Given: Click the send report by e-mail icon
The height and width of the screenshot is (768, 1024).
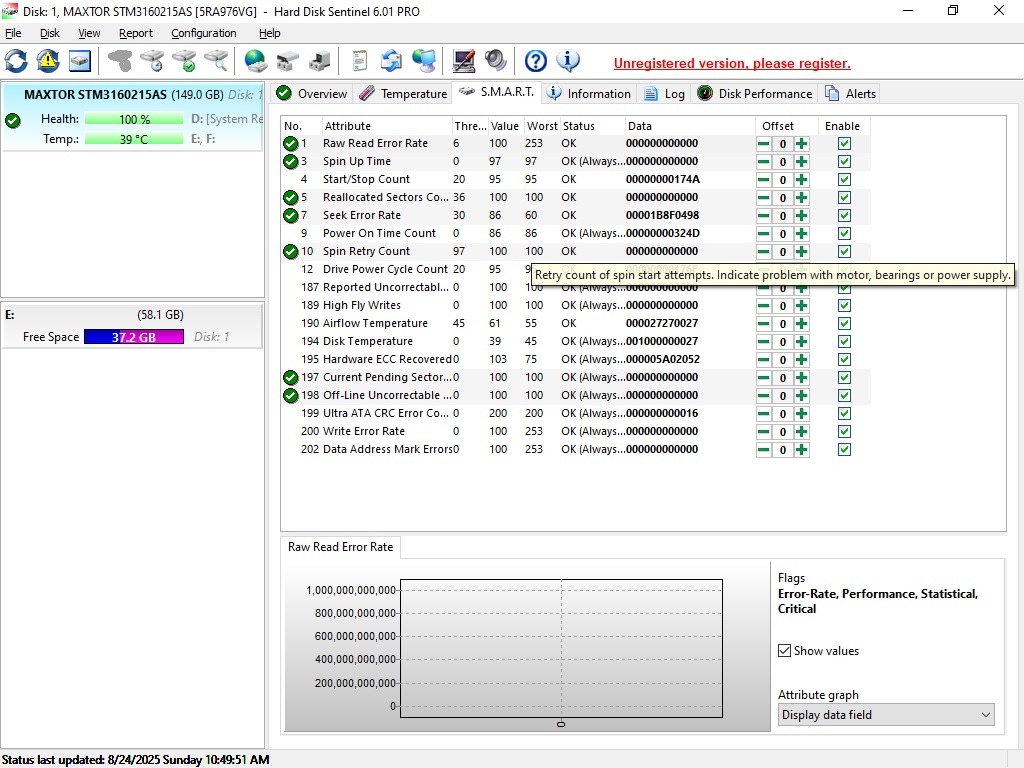Looking at the screenshot, I should pos(391,61).
